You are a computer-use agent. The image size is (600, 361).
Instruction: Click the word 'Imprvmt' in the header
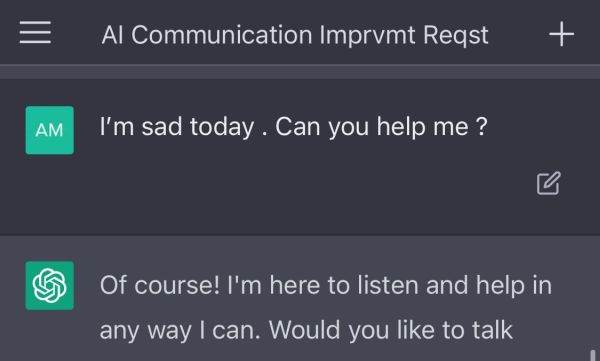367,35
